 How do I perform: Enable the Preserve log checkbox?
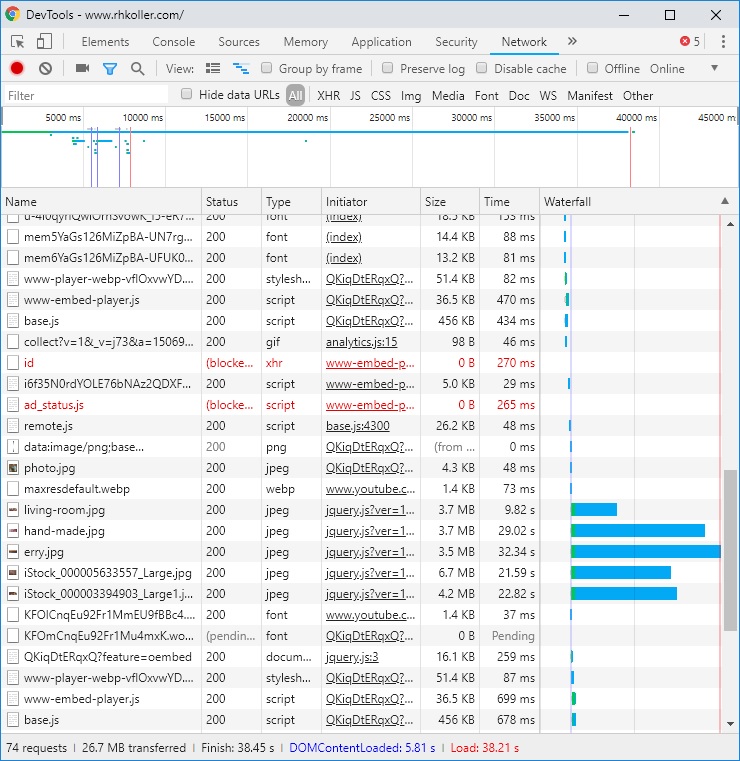click(x=387, y=69)
